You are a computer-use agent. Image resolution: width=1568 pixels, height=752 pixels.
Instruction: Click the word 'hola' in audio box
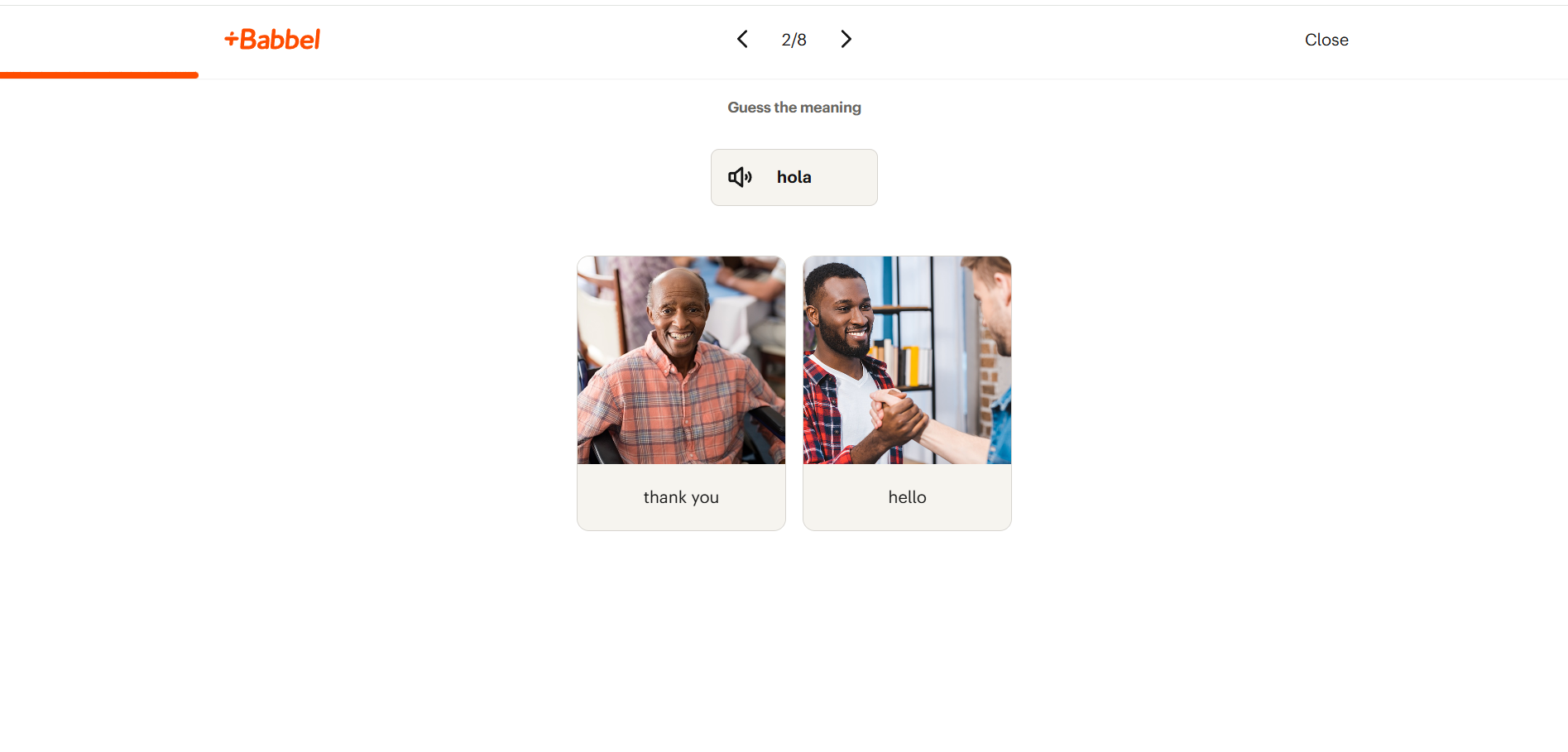794,177
